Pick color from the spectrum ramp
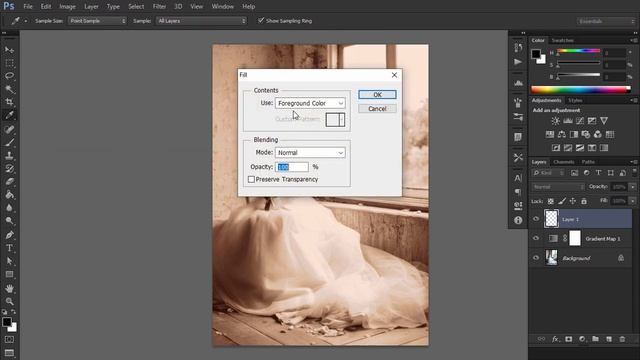Image resolution: width=640 pixels, height=360 pixels. coord(580,90)
